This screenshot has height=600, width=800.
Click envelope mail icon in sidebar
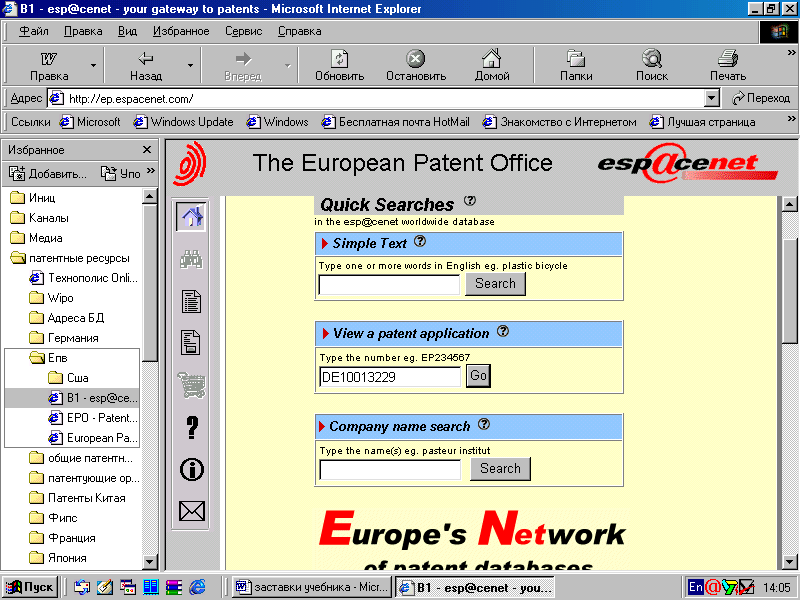(x=192, y=511)
